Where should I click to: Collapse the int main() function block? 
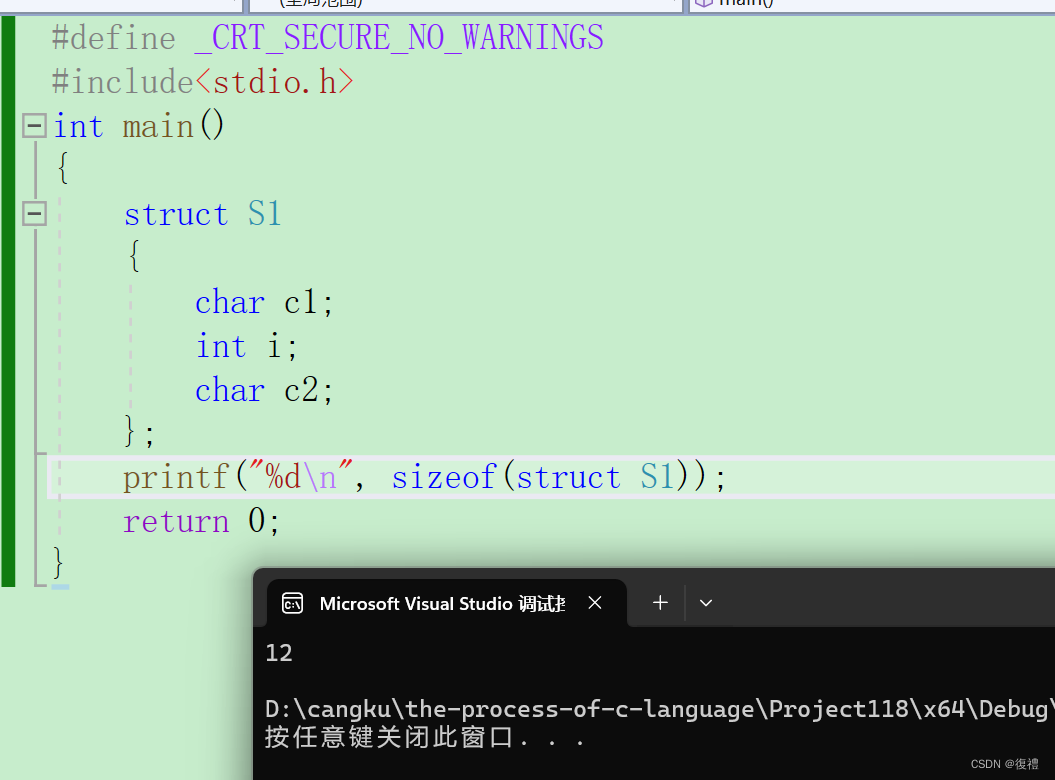pyautogui.click(x=34, y=126)
